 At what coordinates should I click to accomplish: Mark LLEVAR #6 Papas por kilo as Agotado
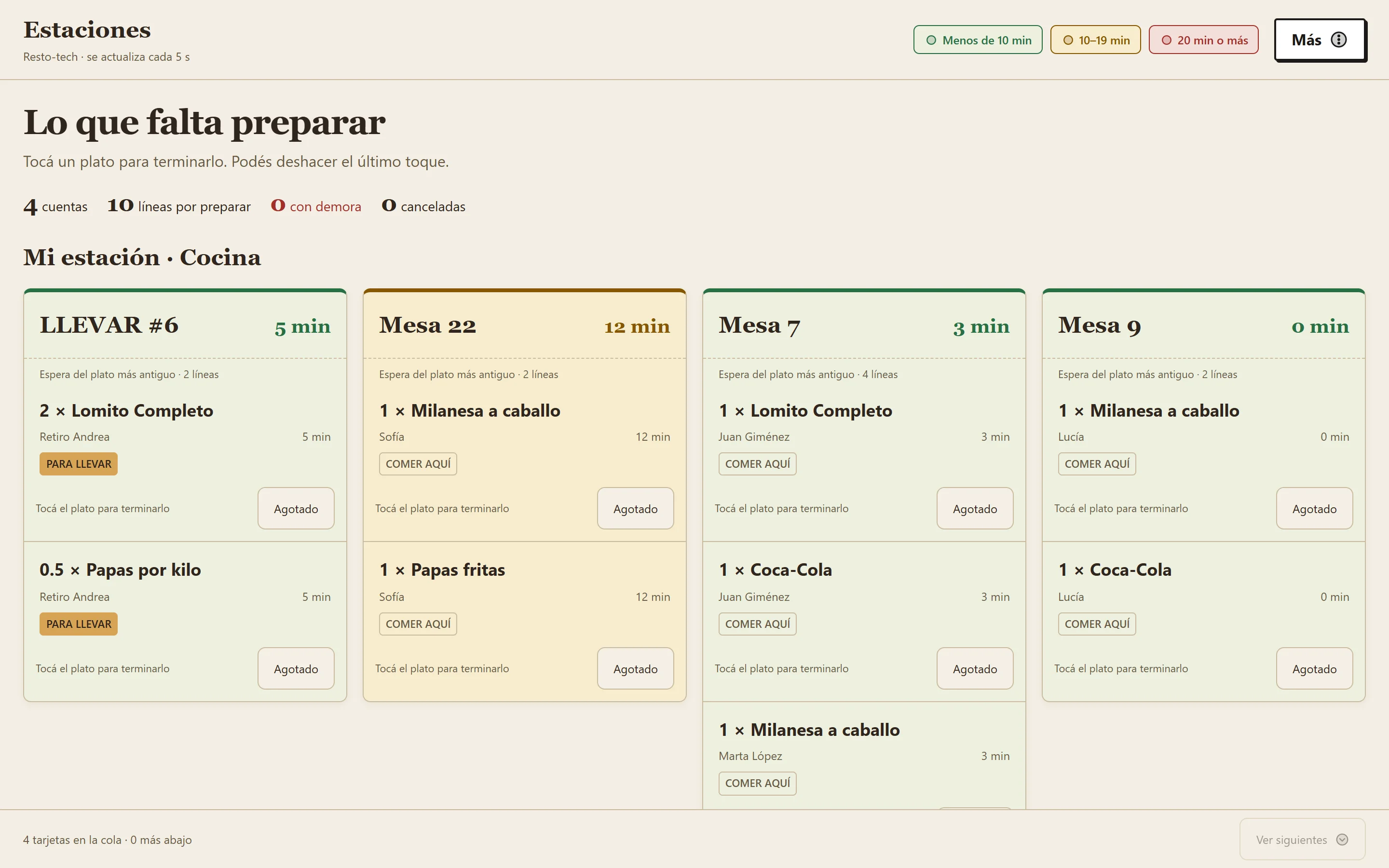coord(296,669)
